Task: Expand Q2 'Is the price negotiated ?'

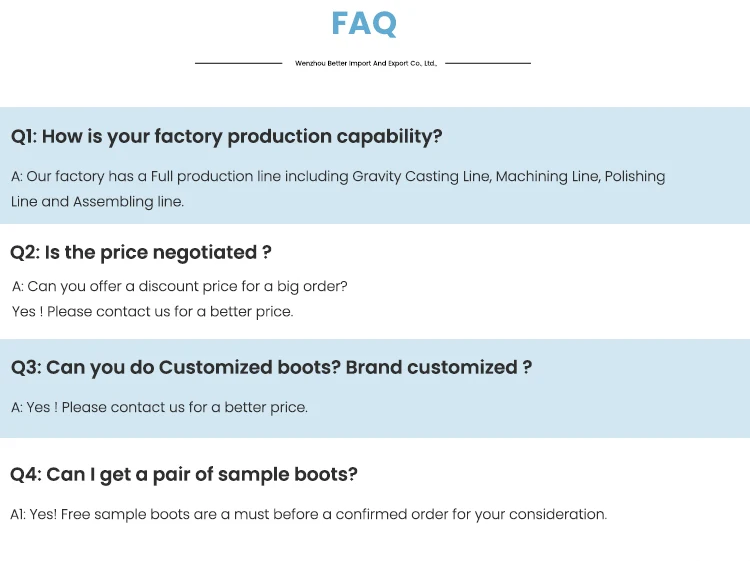Action: (x=141, y=252)
